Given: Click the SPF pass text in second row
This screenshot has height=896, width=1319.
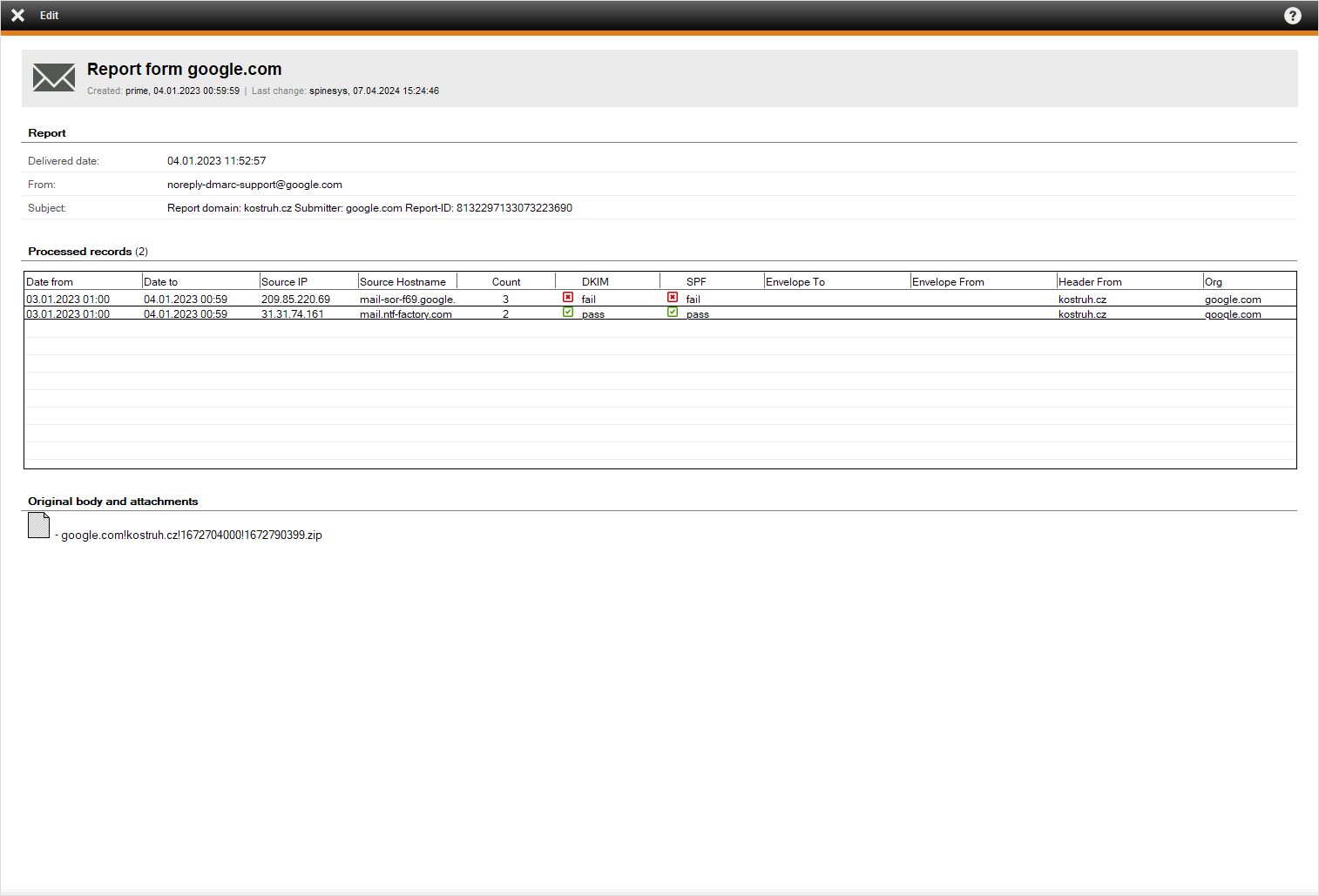Looking at the screenshot, I should (x=698, y=313).
